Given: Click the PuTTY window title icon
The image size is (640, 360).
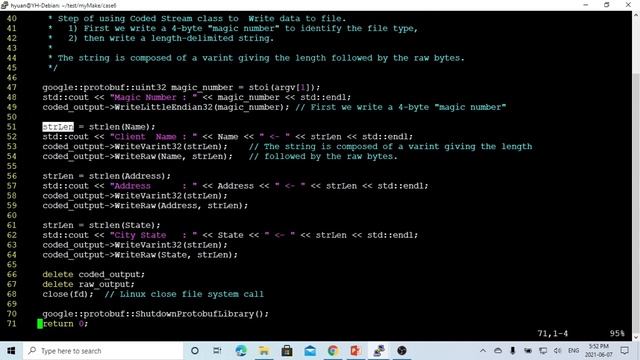Looking at the screenshot, I should coord(4,5).
